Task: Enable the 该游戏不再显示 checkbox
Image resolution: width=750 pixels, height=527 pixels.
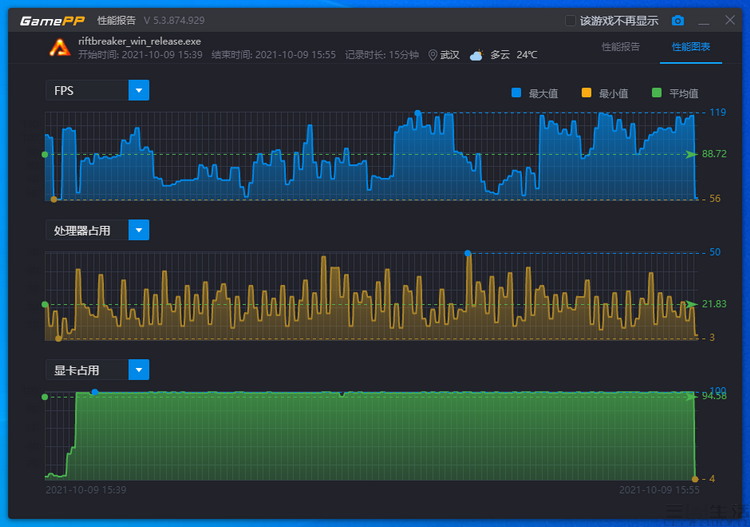Action: point(571,20)
